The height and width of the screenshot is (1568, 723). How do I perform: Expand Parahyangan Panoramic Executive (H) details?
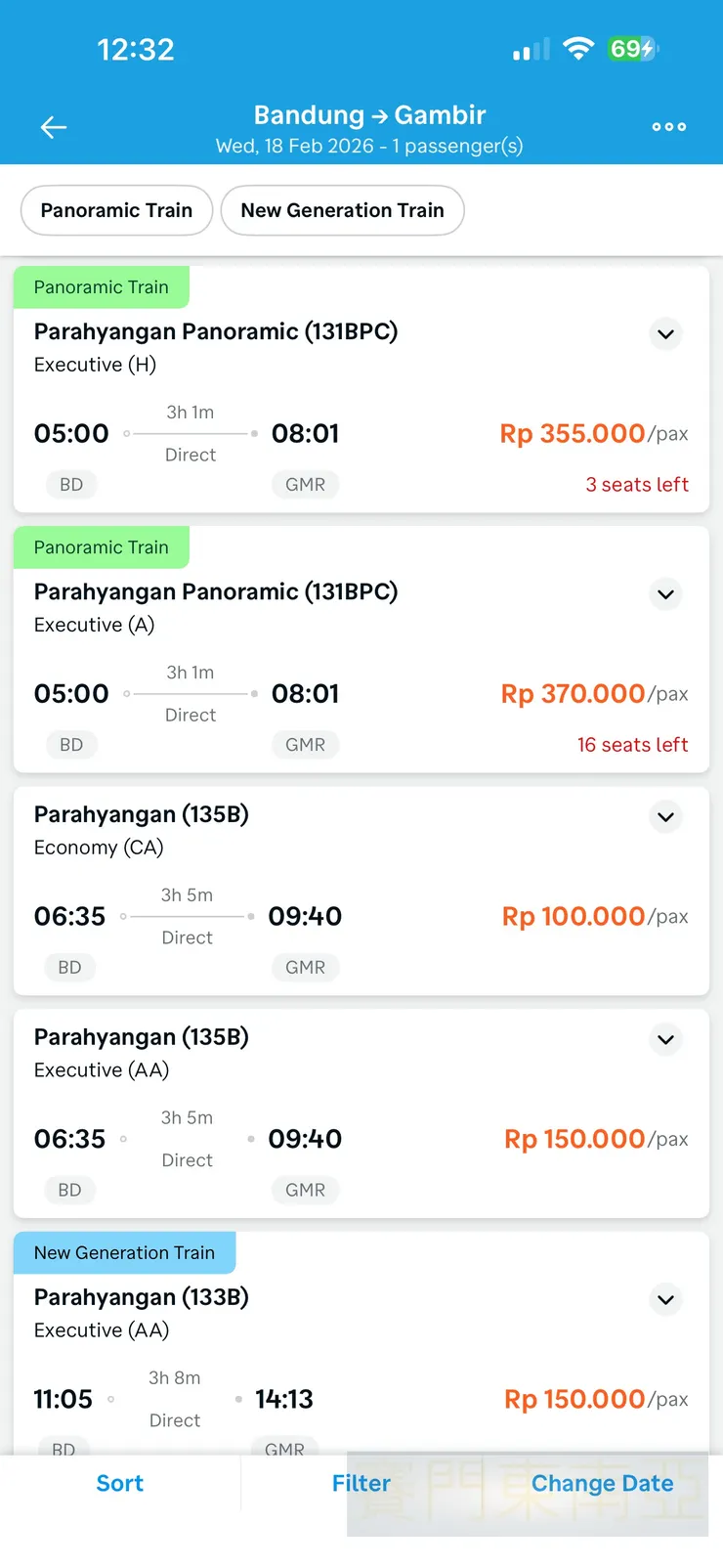pos(665,334)
